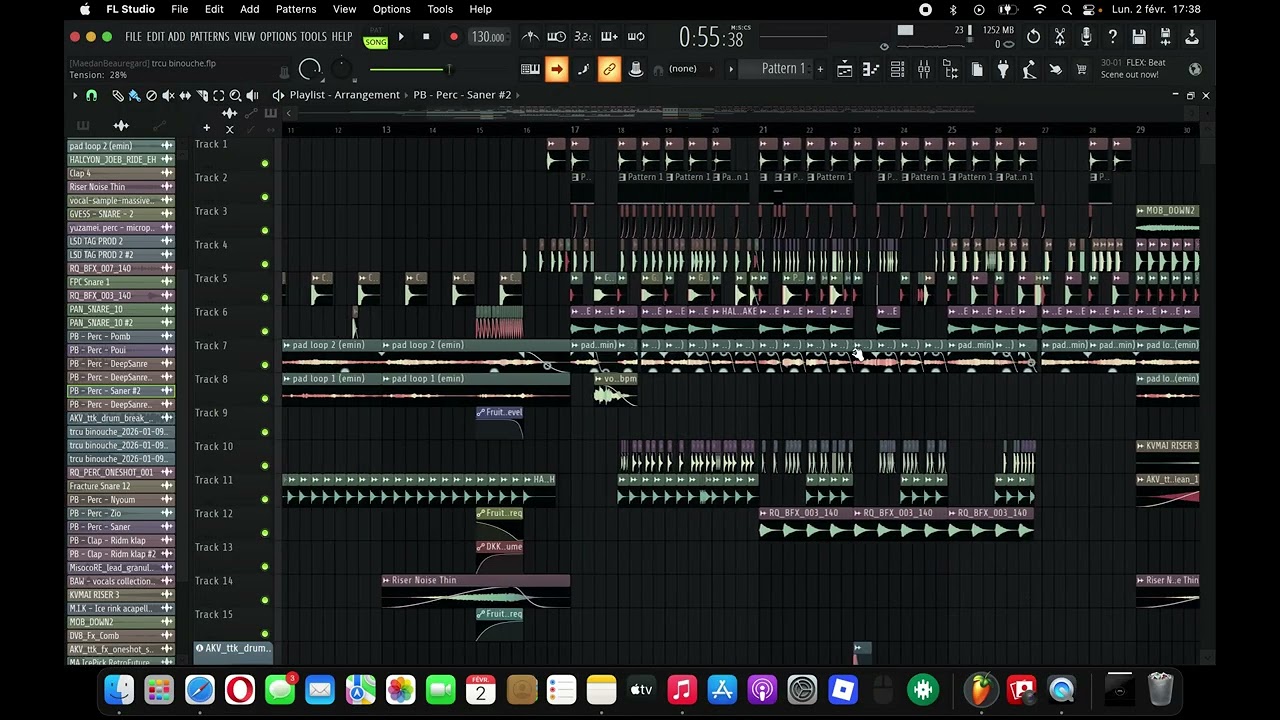Mute Track 7 with its green dot
The height and width of the screenshot is (720, 1280).
[x=265, y=365]
